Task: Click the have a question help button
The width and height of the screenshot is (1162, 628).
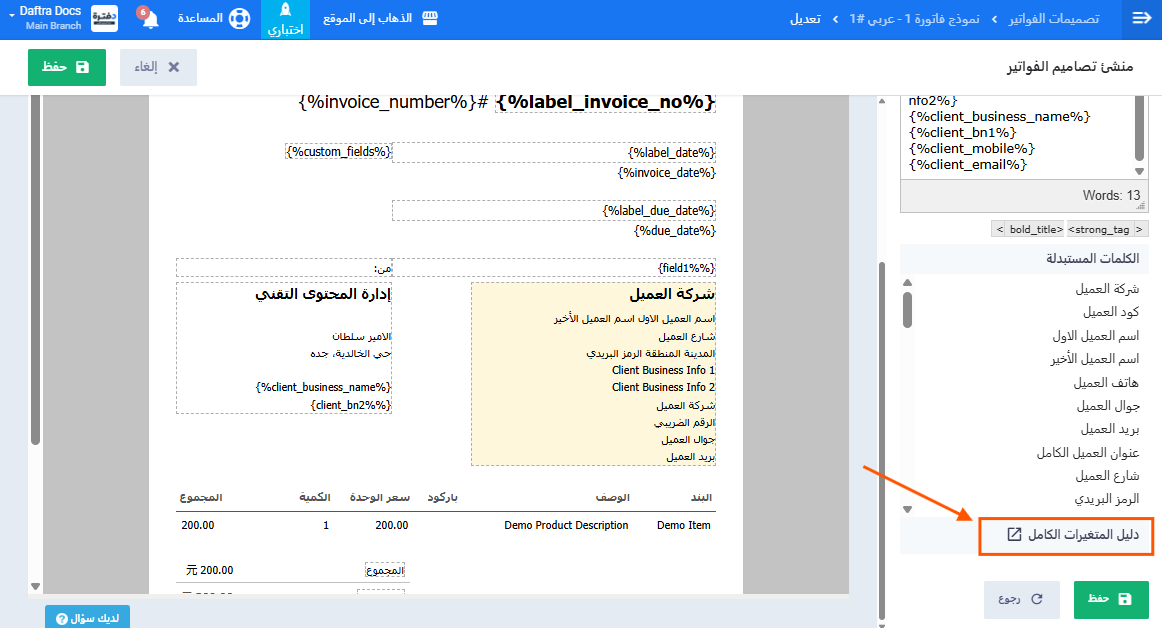Action: [88, 618]
